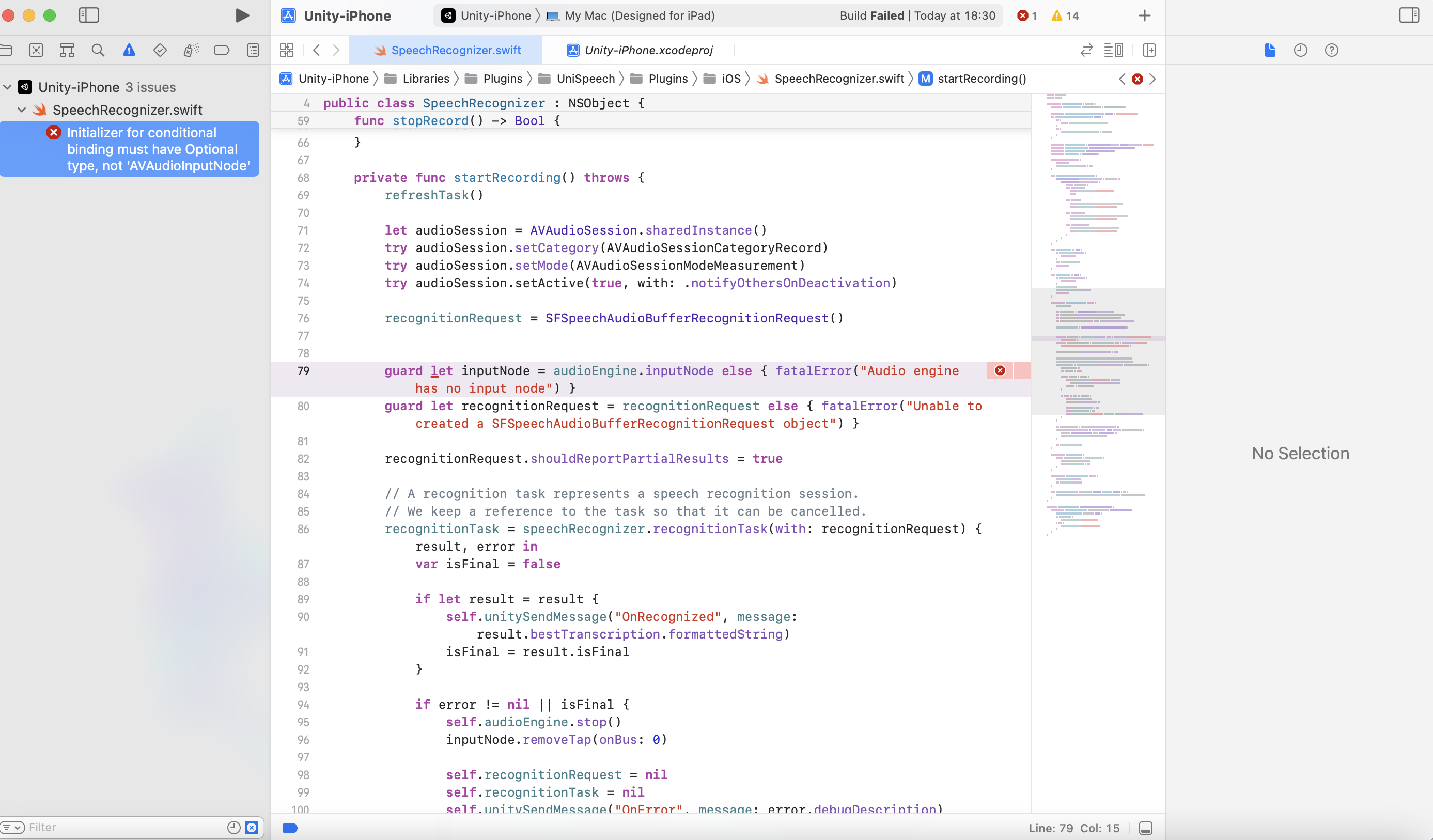Collapse the Unity-iPhone 3 issues group
This screenshot has height=840, width=1433.
click(7, 87)
